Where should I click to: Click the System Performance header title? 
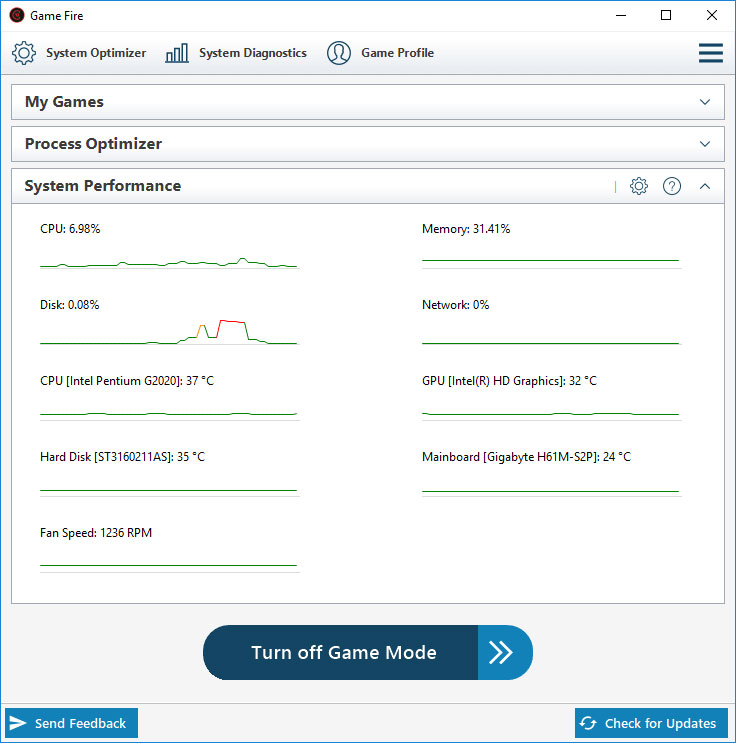pyautogui.click(x=103, y=186)
